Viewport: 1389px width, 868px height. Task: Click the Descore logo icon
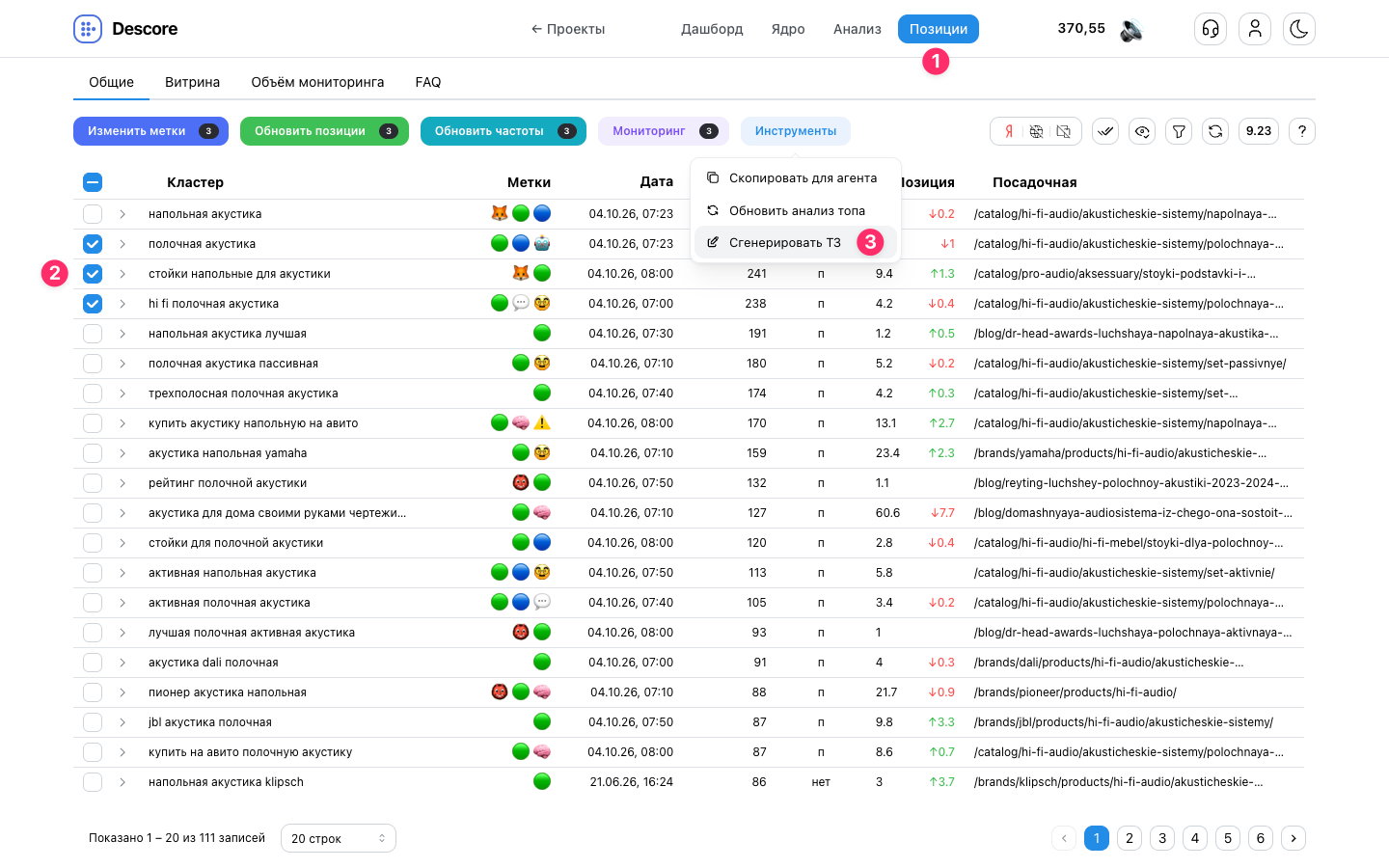(x=88, y=29)
